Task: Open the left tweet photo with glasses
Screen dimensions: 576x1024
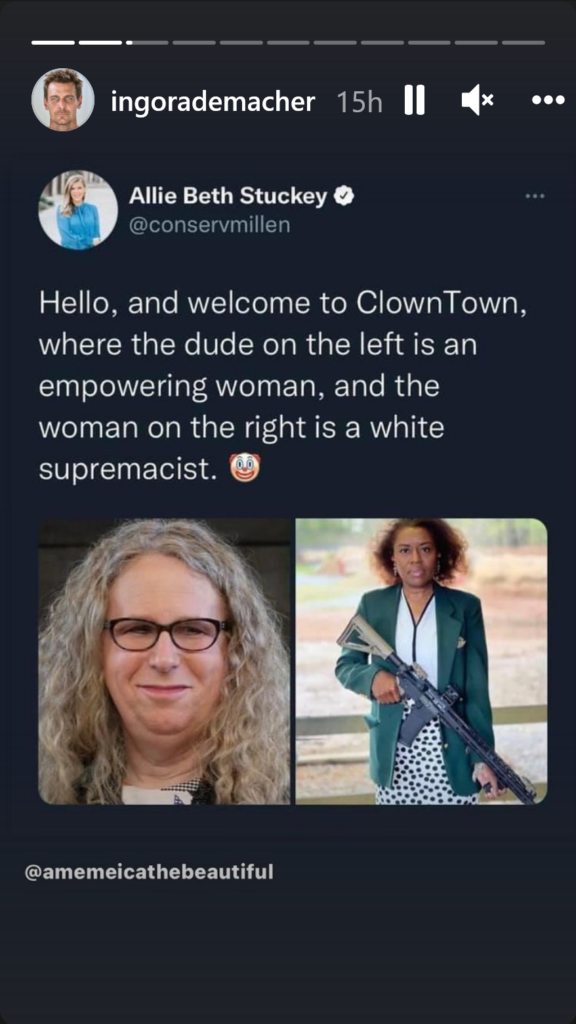Action: click(x=164, y=661)
